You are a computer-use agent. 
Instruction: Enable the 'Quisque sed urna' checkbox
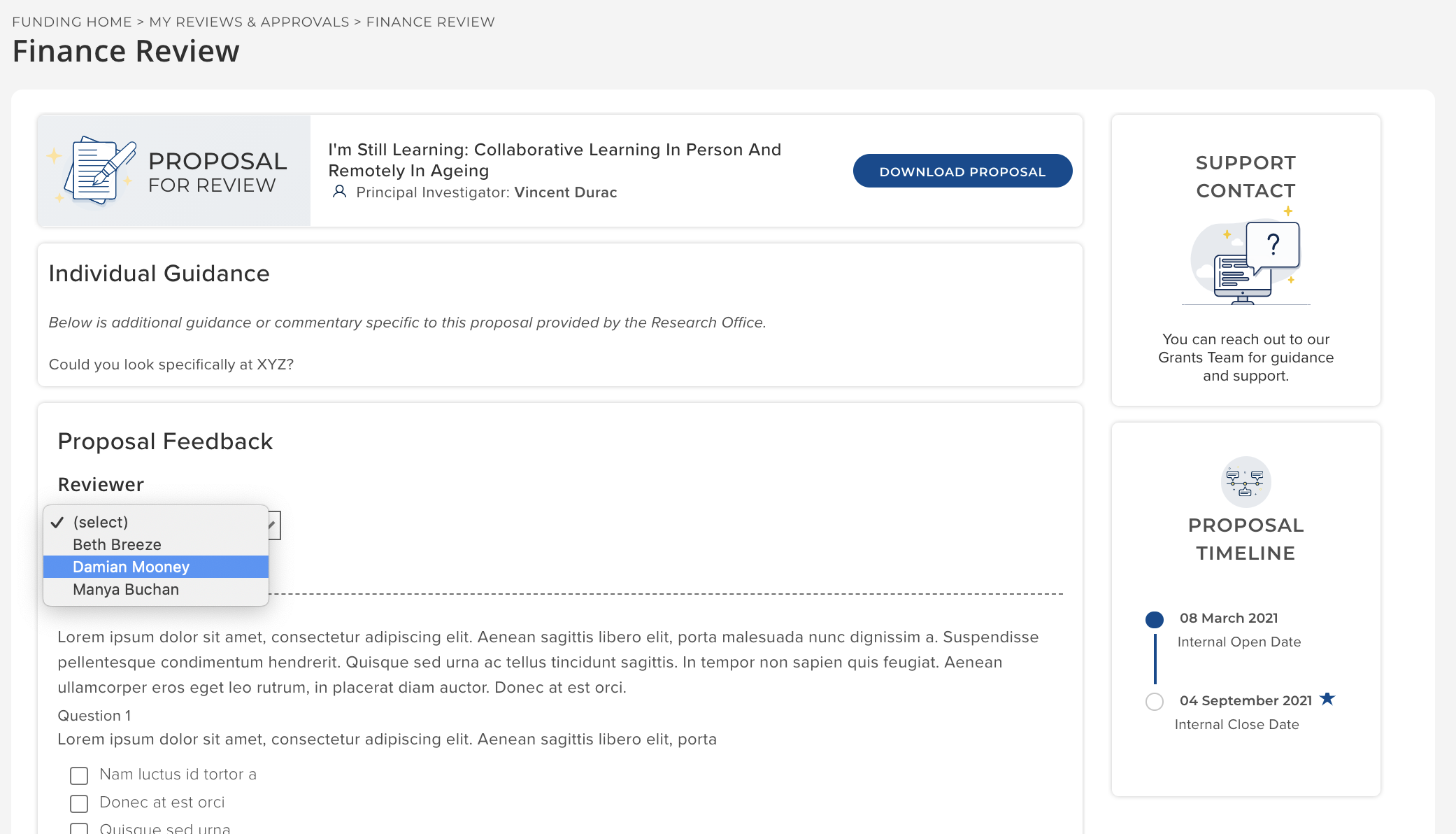point(79,828)
